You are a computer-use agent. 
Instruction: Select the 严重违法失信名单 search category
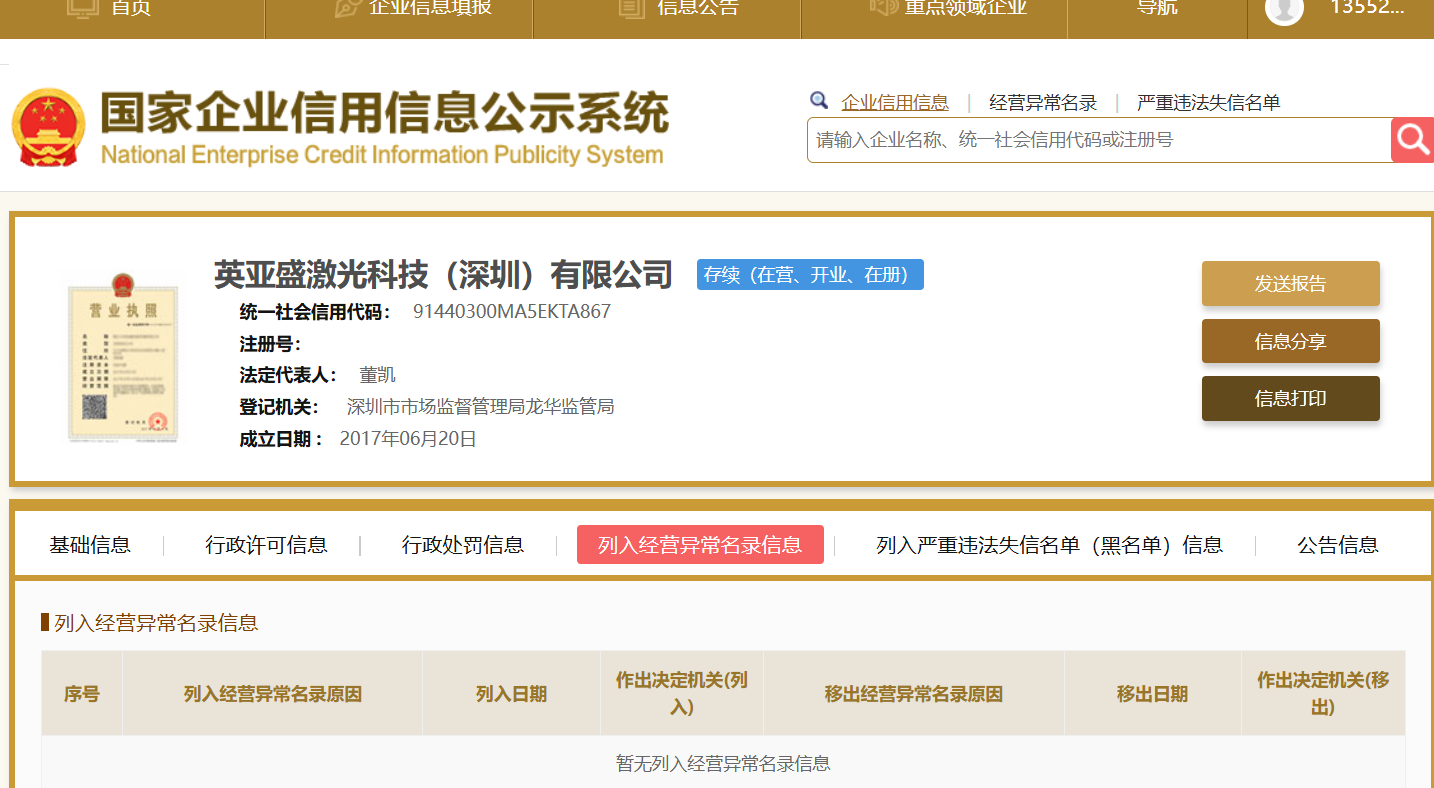tap(1208, 102)
